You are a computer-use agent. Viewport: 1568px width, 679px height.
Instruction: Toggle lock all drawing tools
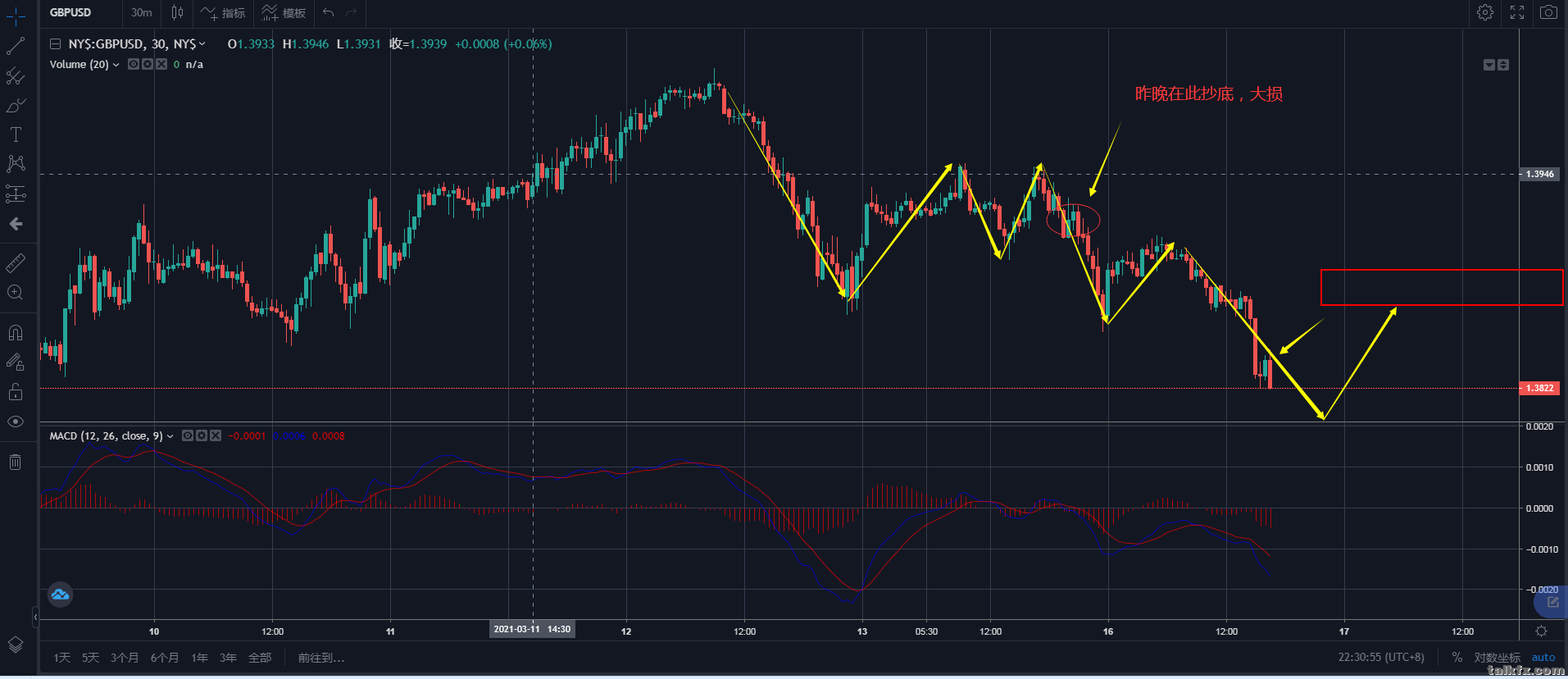tap(16, 392)
